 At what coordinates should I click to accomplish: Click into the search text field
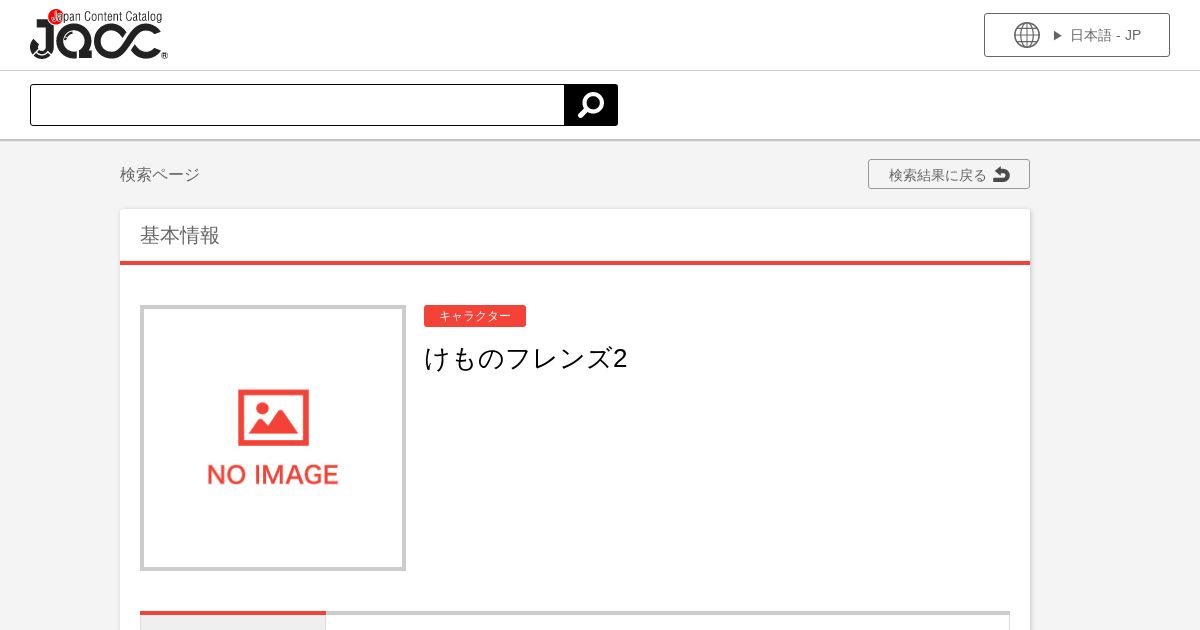click(x=297, y=105)
